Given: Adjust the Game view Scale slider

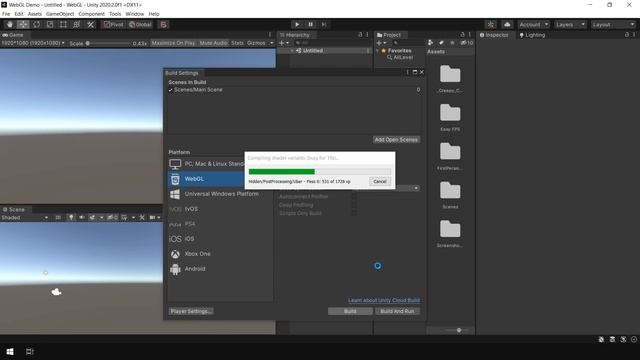Looking at the screenshot, I should [109, 43].
